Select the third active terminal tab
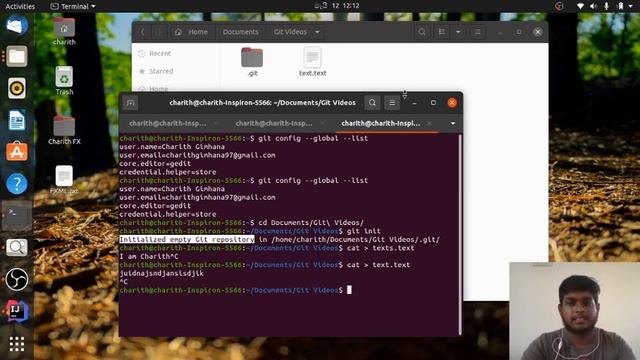 (x=380, y=123)
